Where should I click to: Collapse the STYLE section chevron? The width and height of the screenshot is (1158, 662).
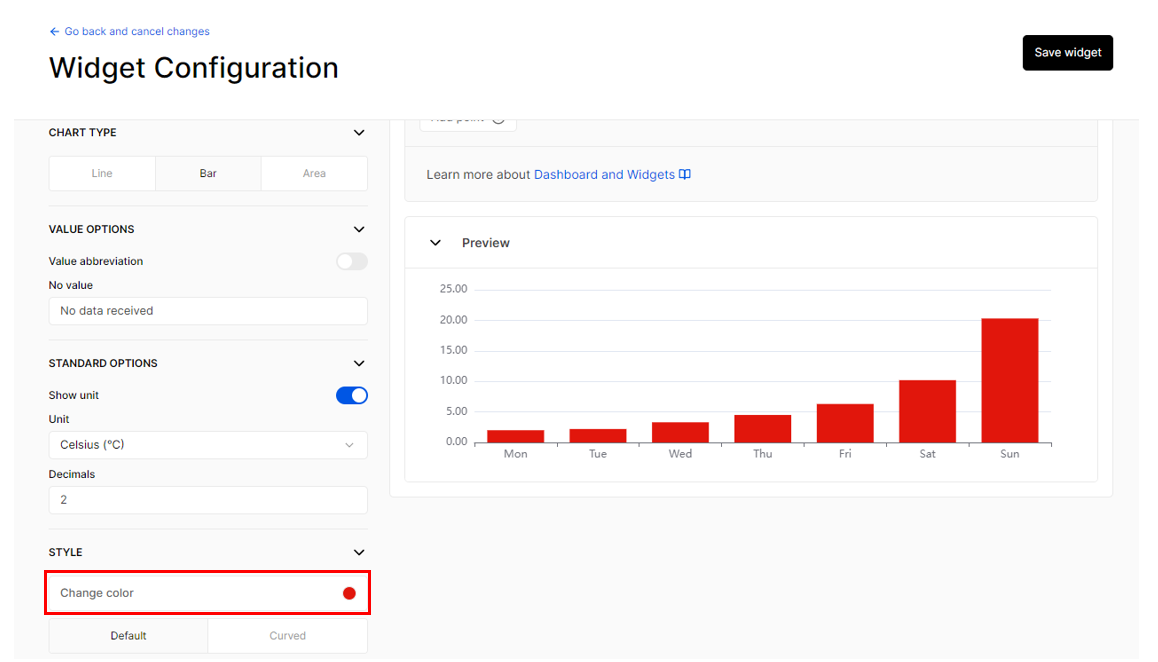(359, 553)
